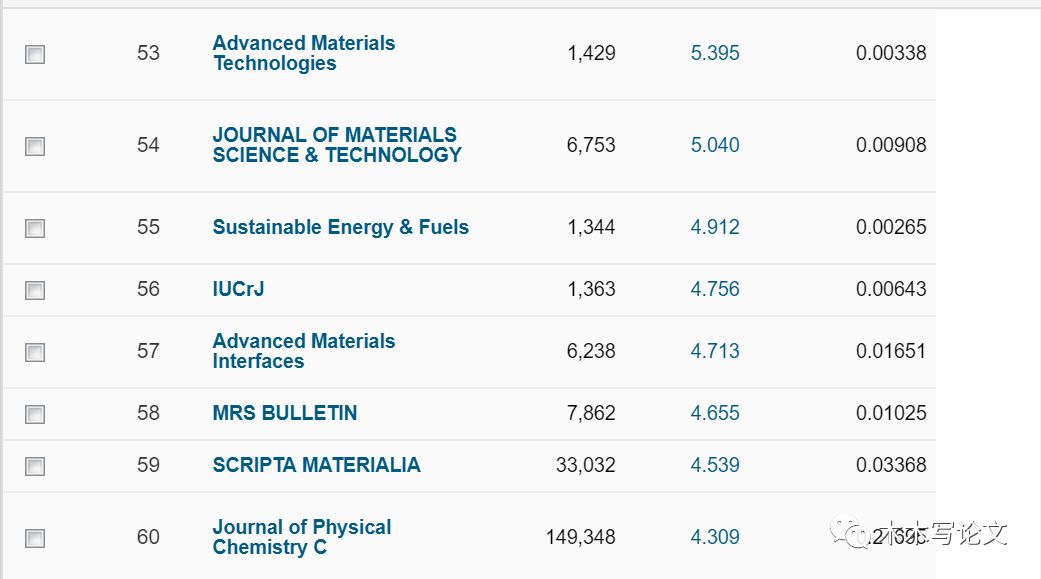Check the Advanced Materials Interfaces row box
This screenshot has width=1041, height=579.
coord(35,353)
